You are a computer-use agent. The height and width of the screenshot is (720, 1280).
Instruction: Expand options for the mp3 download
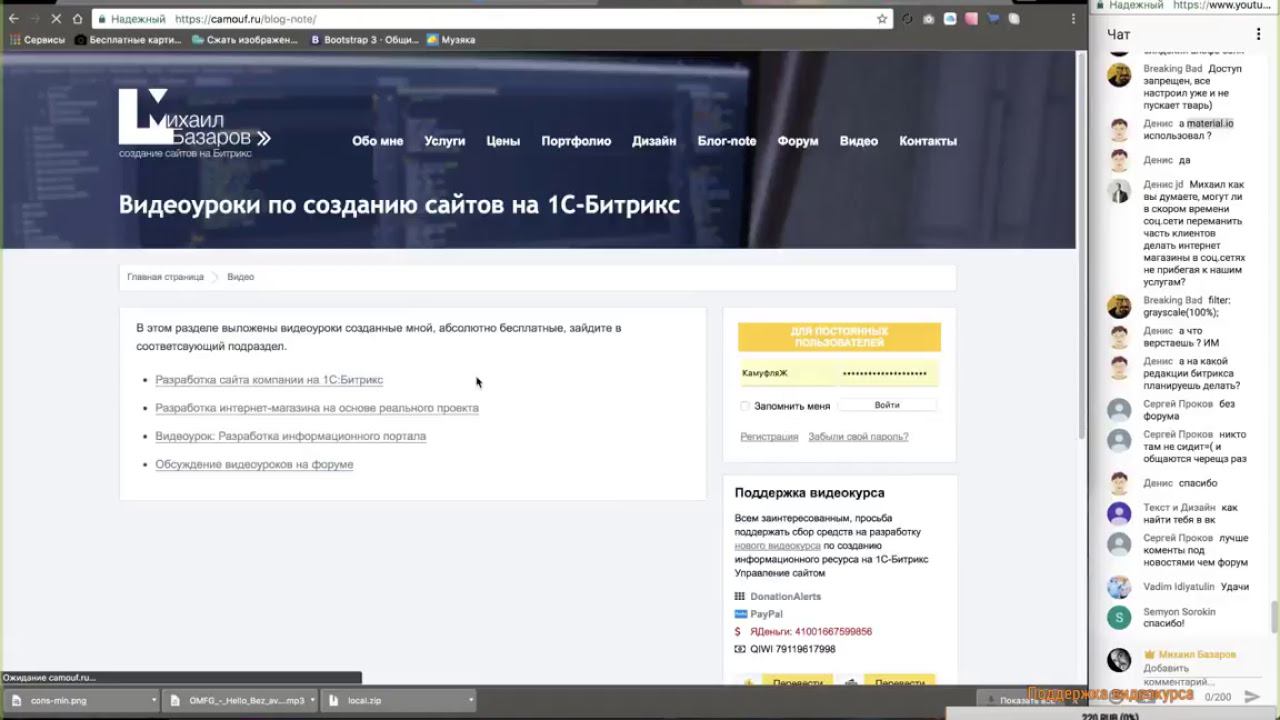tap(313, 701)
